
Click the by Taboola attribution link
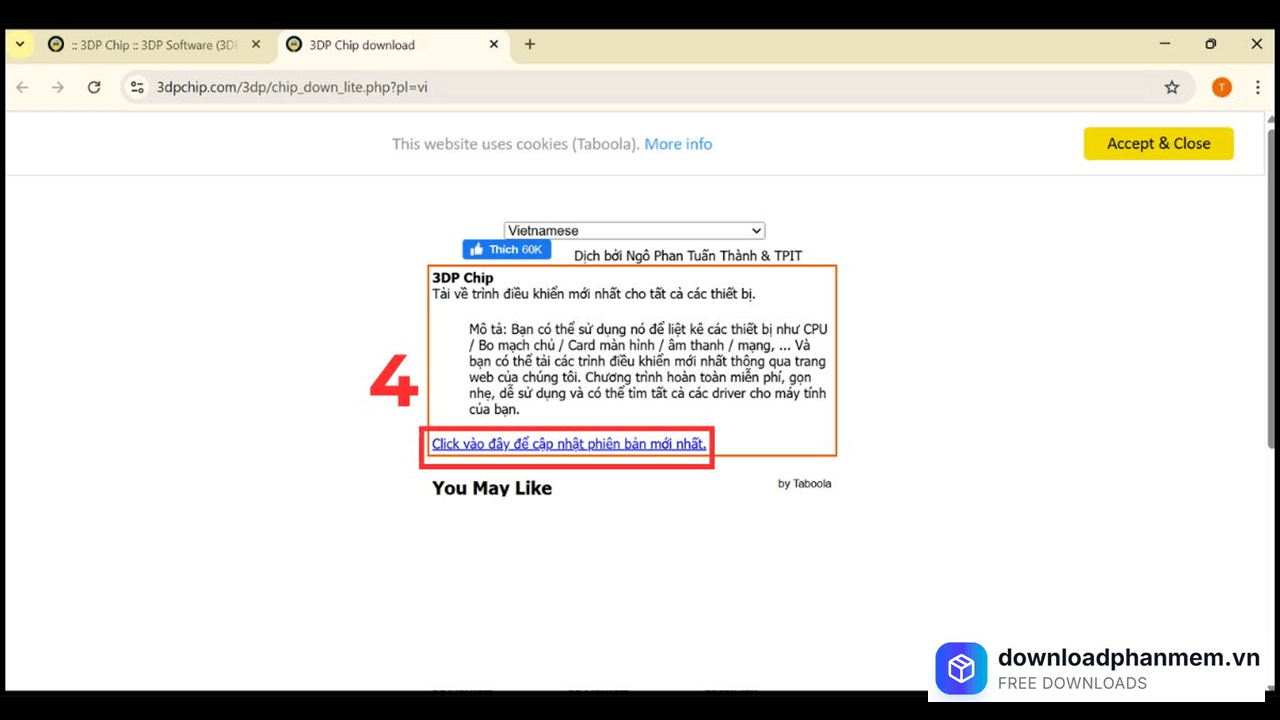[804, 484]
